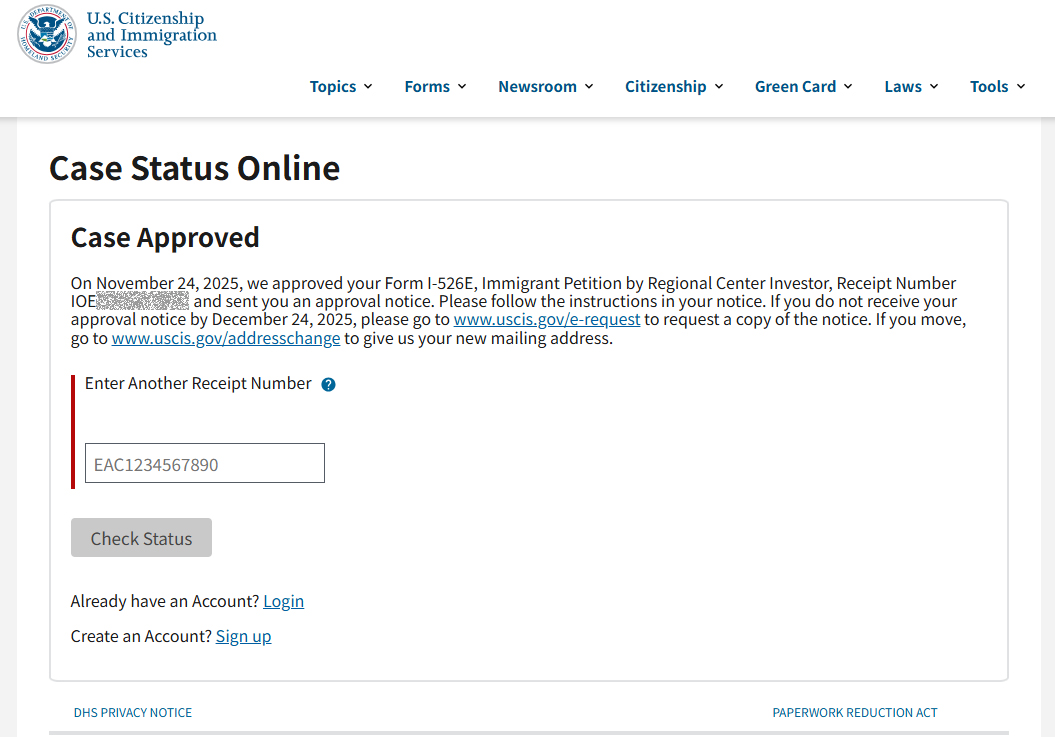Expand the Green Card menu
Image resolution: width=1055 pixels, height=737 pixels.
(x=804, y=87)
